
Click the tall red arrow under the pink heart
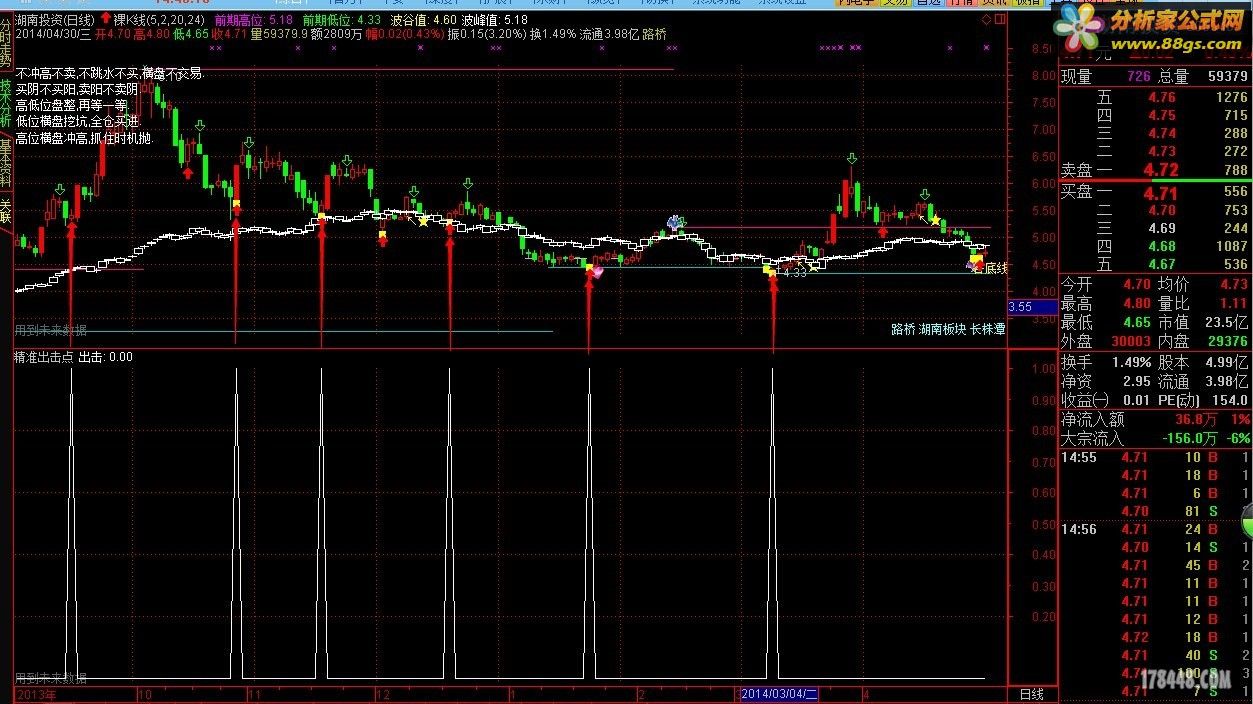[x=589, y=315]
